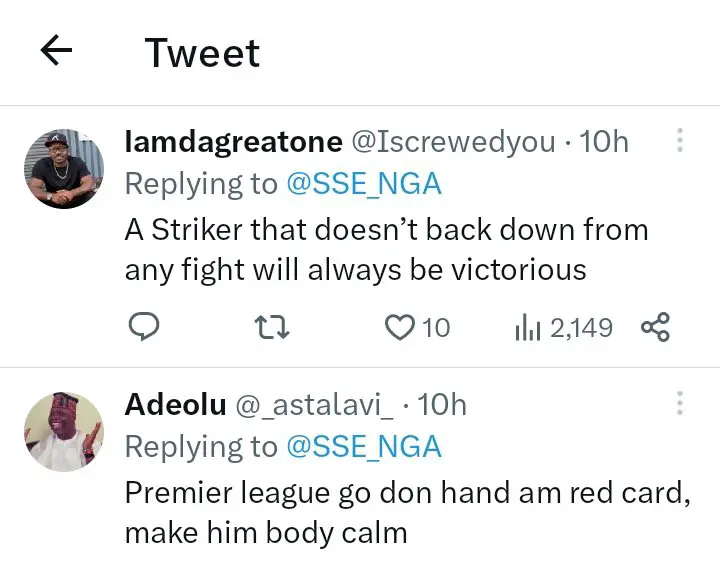Image resolution: width=720 pixels, height=562 pixels.
Task: Open the 10h timestamp on Iamdagreatone's tweet
Action: click(604, 142)
